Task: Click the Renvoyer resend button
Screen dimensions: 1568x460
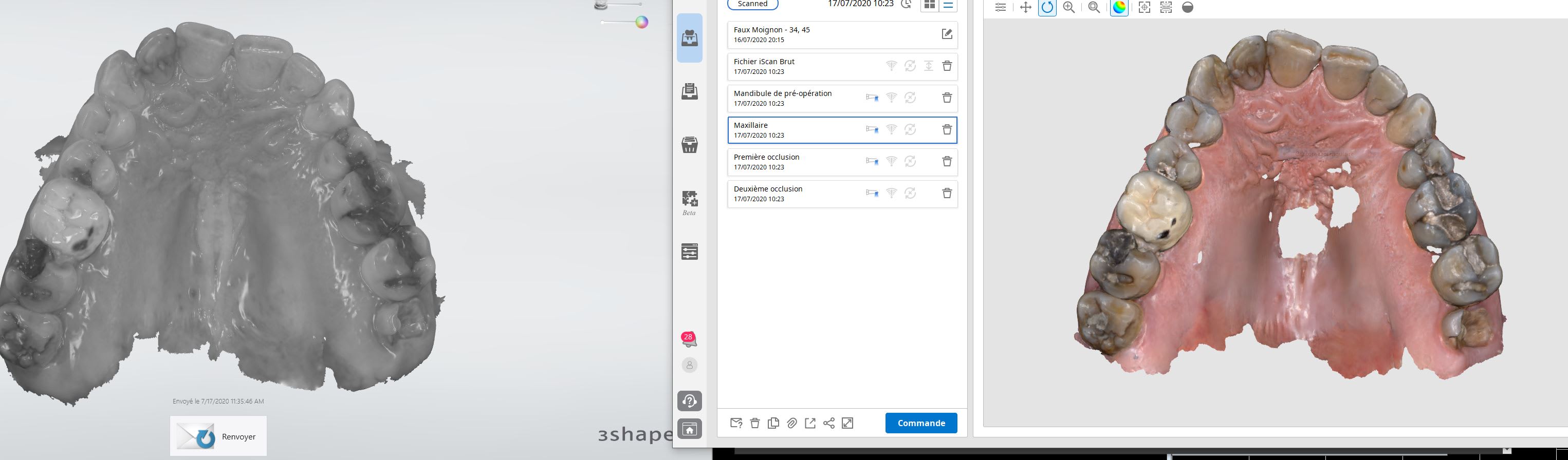Action: pyautogui.click(x=218, y=436)
